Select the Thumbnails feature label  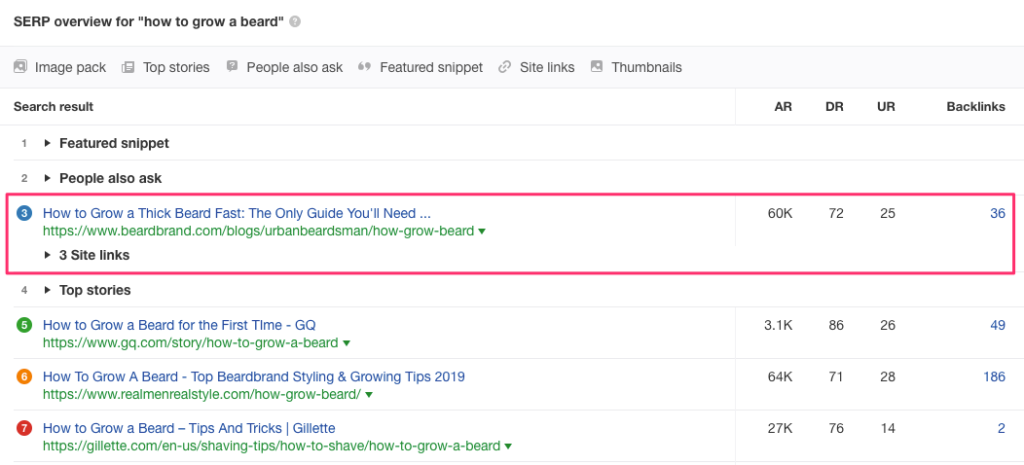click(647, 67)
